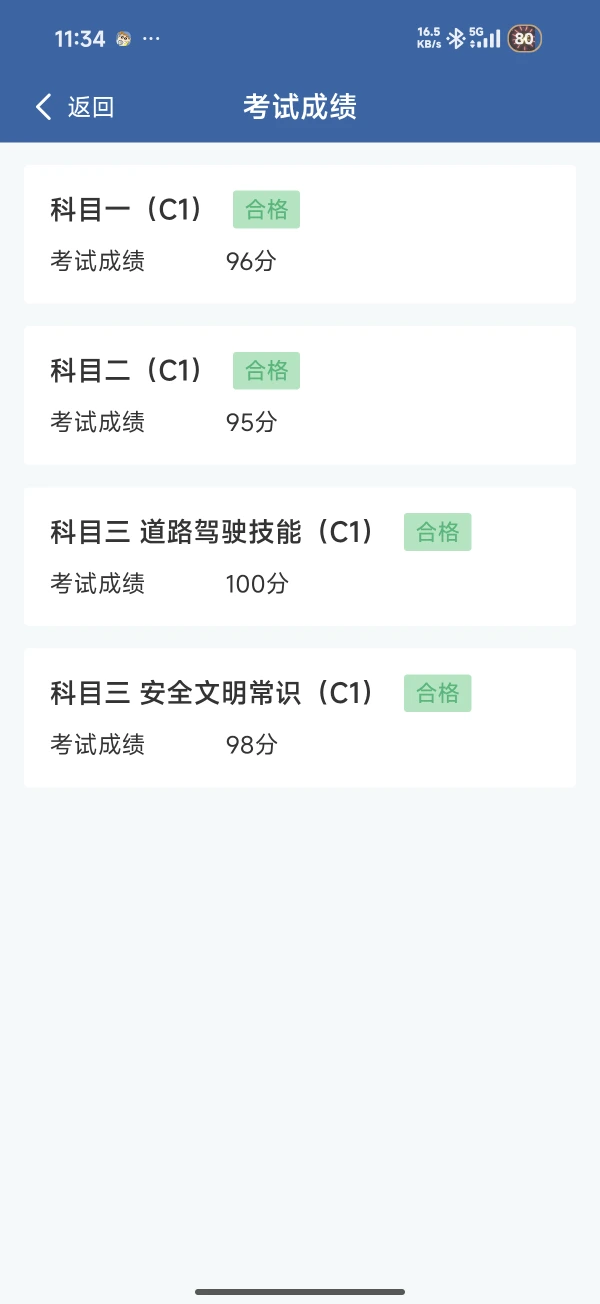
Task: Tap the 11:34 clock in status bar
Action: point(79,39)
